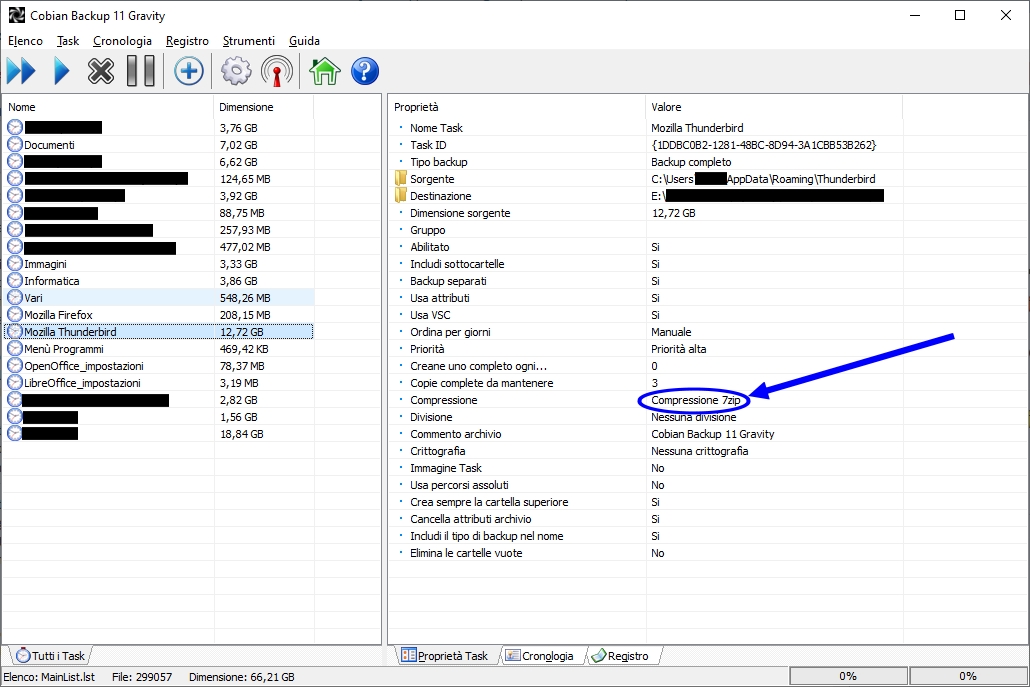Abort backup using the X icon
The width and height of the screenshot is (1030, 687).
(101, 71)
